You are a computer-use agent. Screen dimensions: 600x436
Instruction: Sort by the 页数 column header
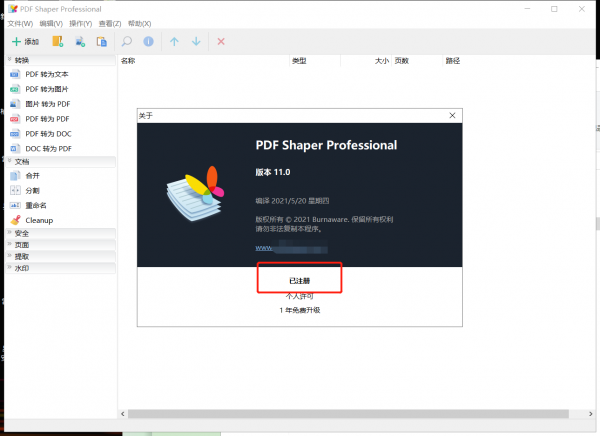[417, 60]
